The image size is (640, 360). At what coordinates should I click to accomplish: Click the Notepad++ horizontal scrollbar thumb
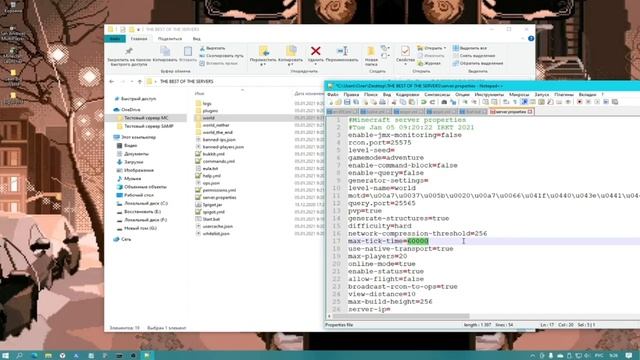[401, 316]
